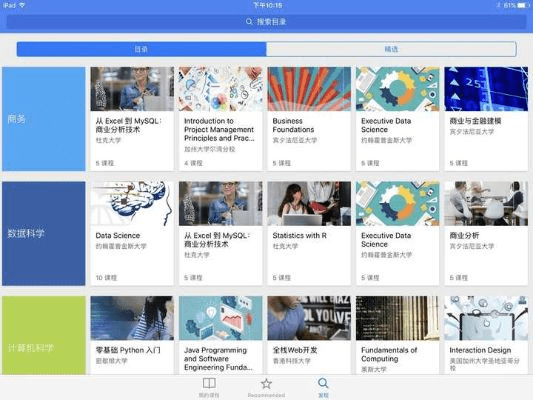Switch to the 精选 segment
Image resolution: width=533 pixels, height=400 pixels.
tap(391, 49)
